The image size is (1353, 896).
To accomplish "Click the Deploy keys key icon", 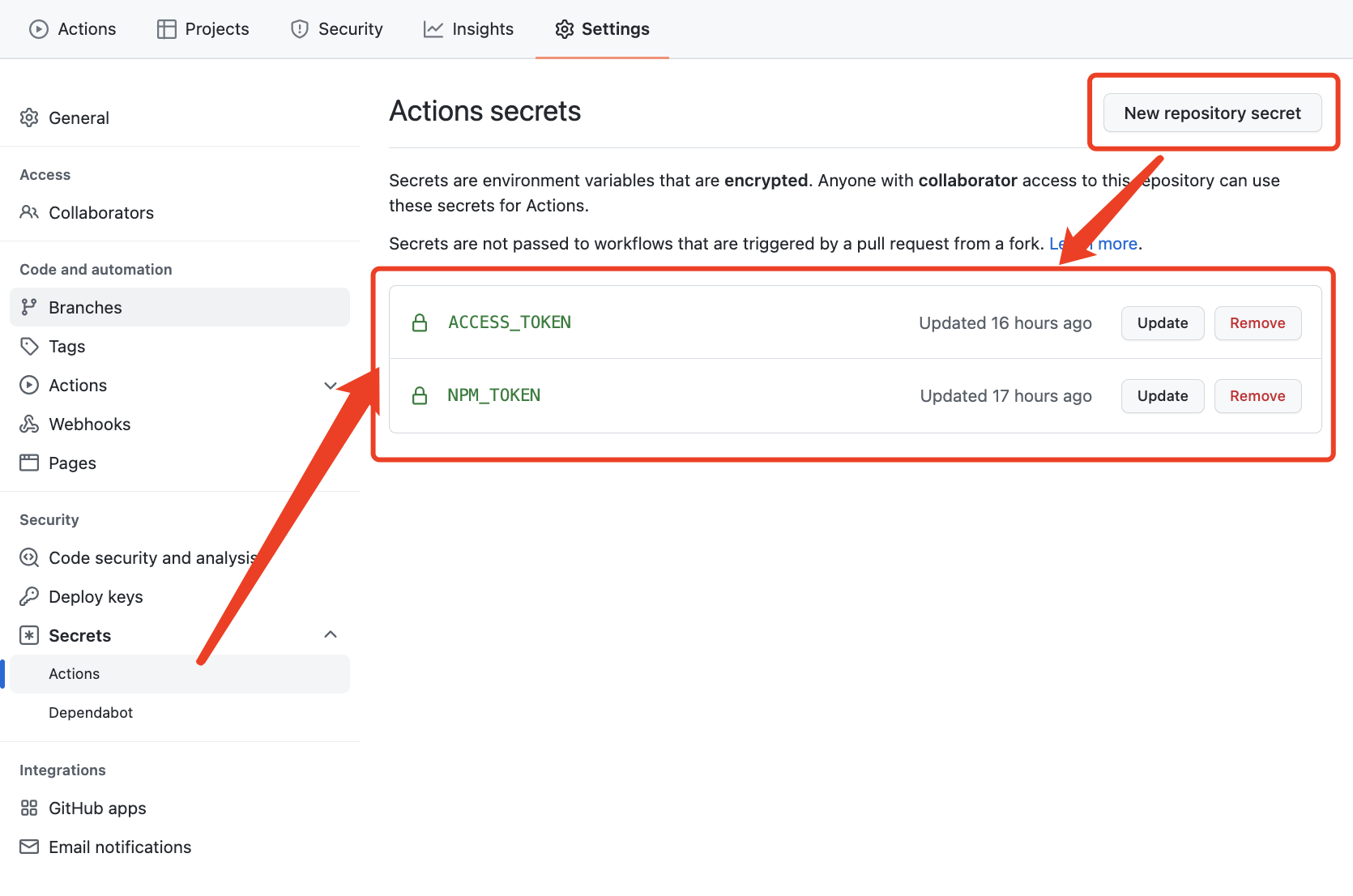I will [x=29, y=596].
